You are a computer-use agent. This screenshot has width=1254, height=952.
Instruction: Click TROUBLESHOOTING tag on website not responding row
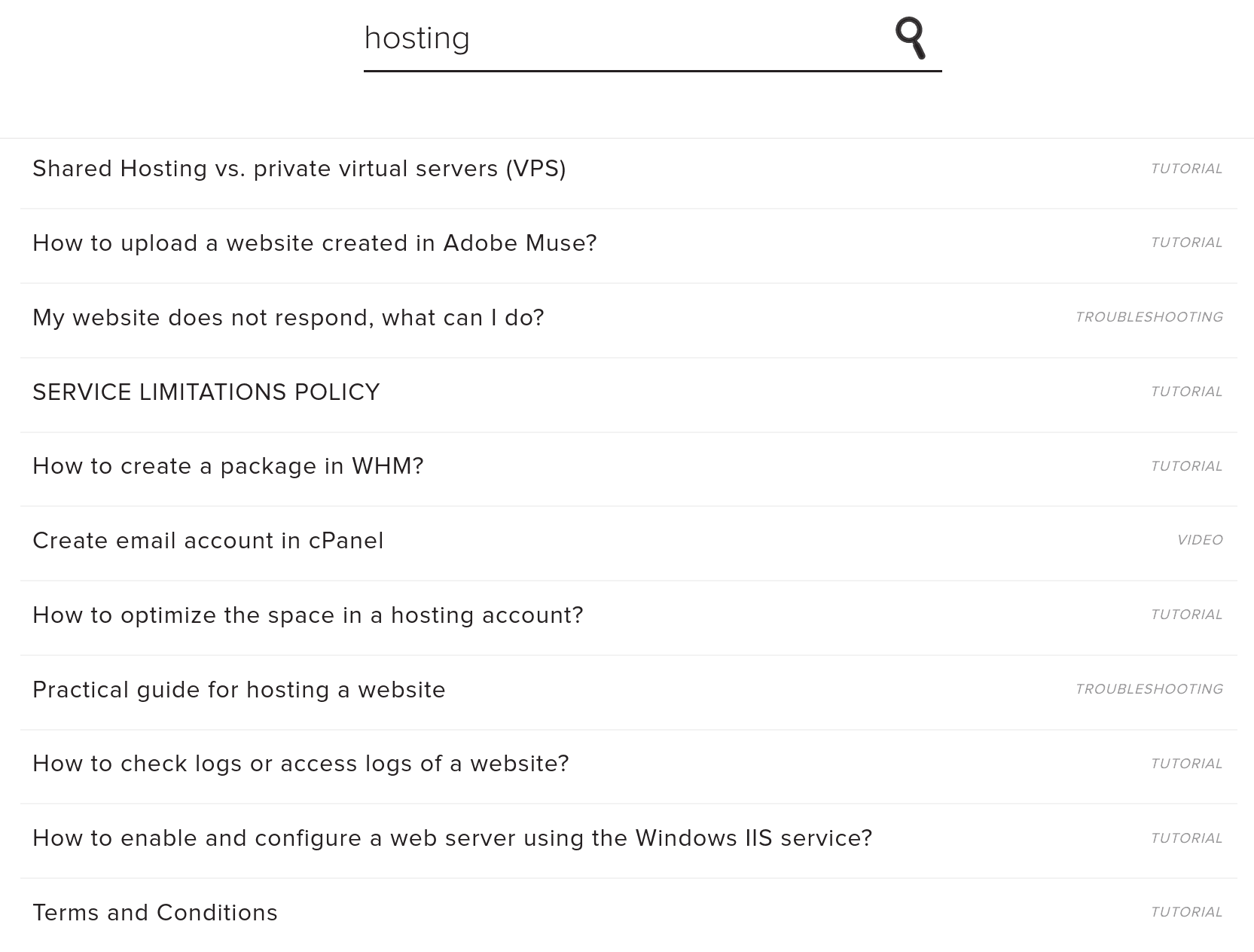click(x=1149, y=317)
